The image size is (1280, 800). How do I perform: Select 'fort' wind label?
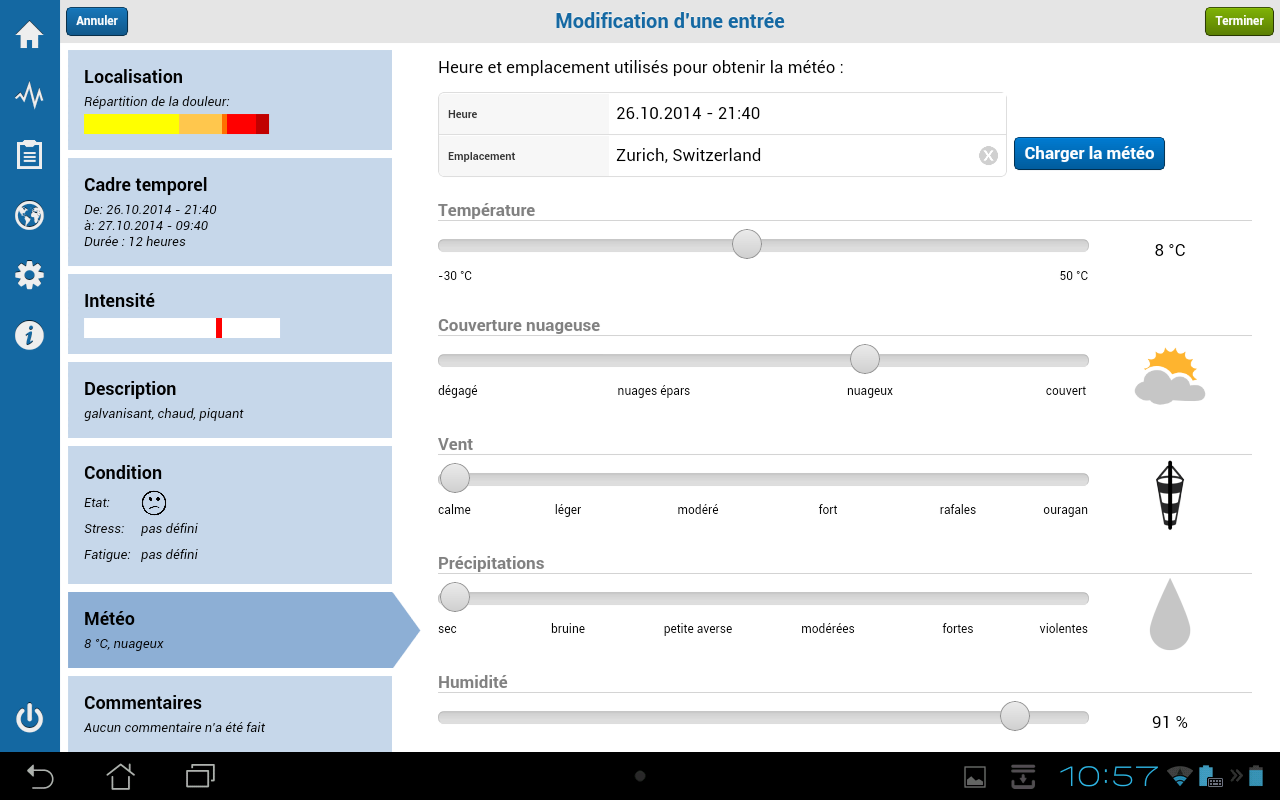click(x=828, y=510)
